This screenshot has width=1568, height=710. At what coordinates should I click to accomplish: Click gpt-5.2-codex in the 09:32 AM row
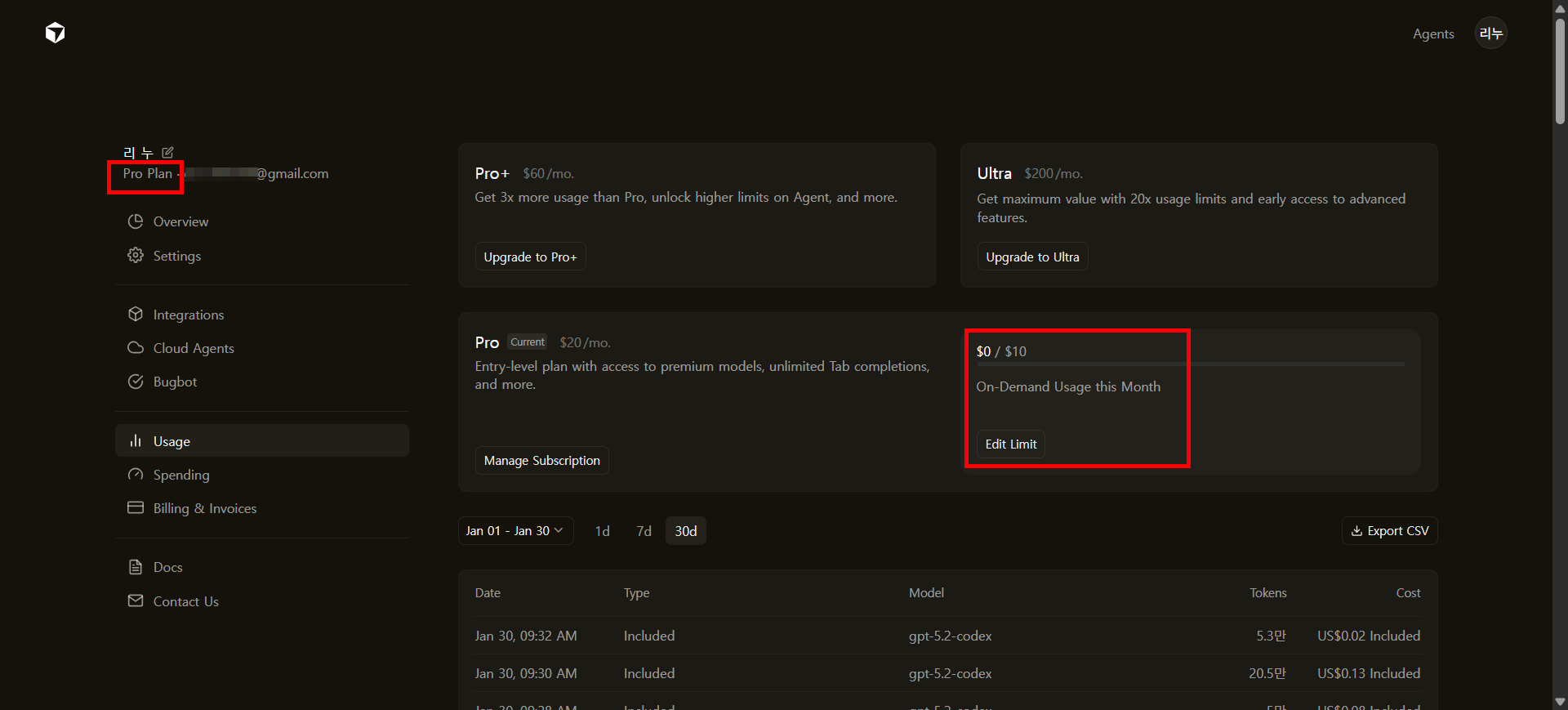950,636
